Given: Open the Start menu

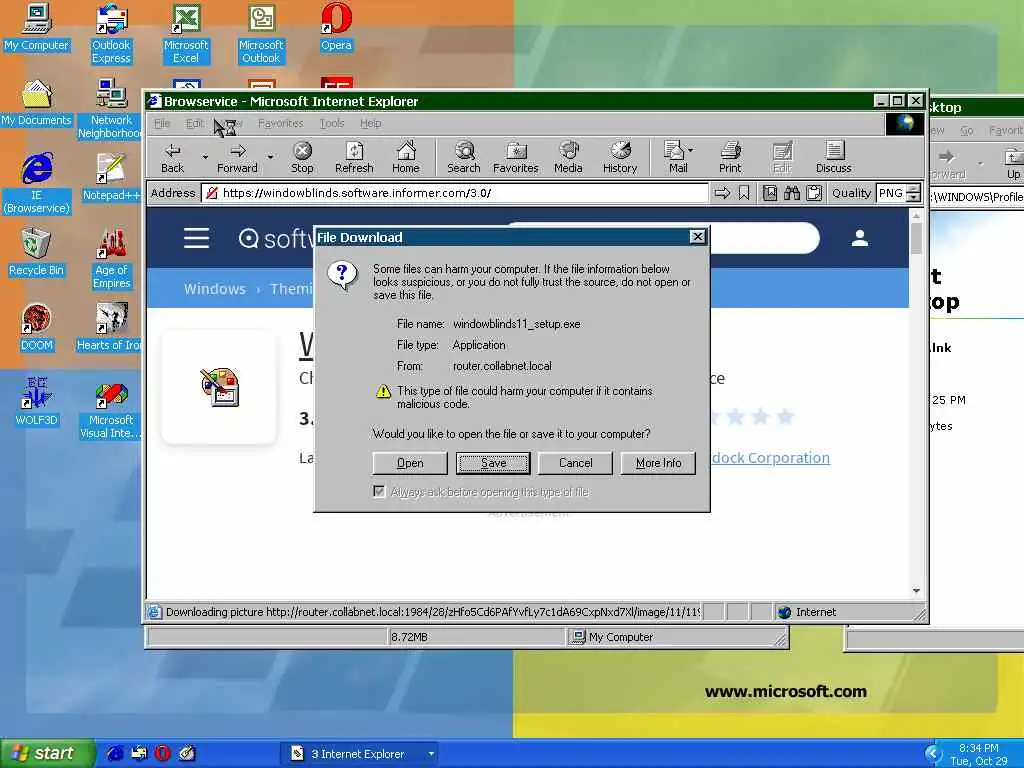Looking at the screenshot, I should pyautogui.click(x=48, y=753).
